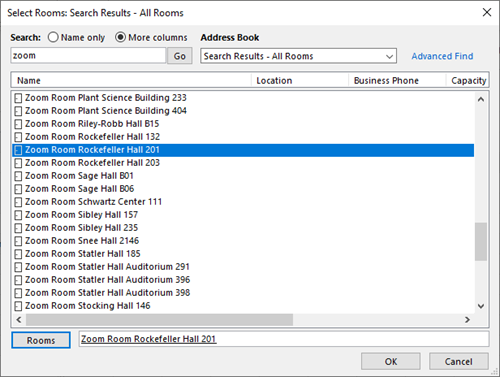This screenshot has height=377, width=500.
Task: Click room icon beside Plant Science Building 233
Action: pyautogui.click(x=18, y=98)
